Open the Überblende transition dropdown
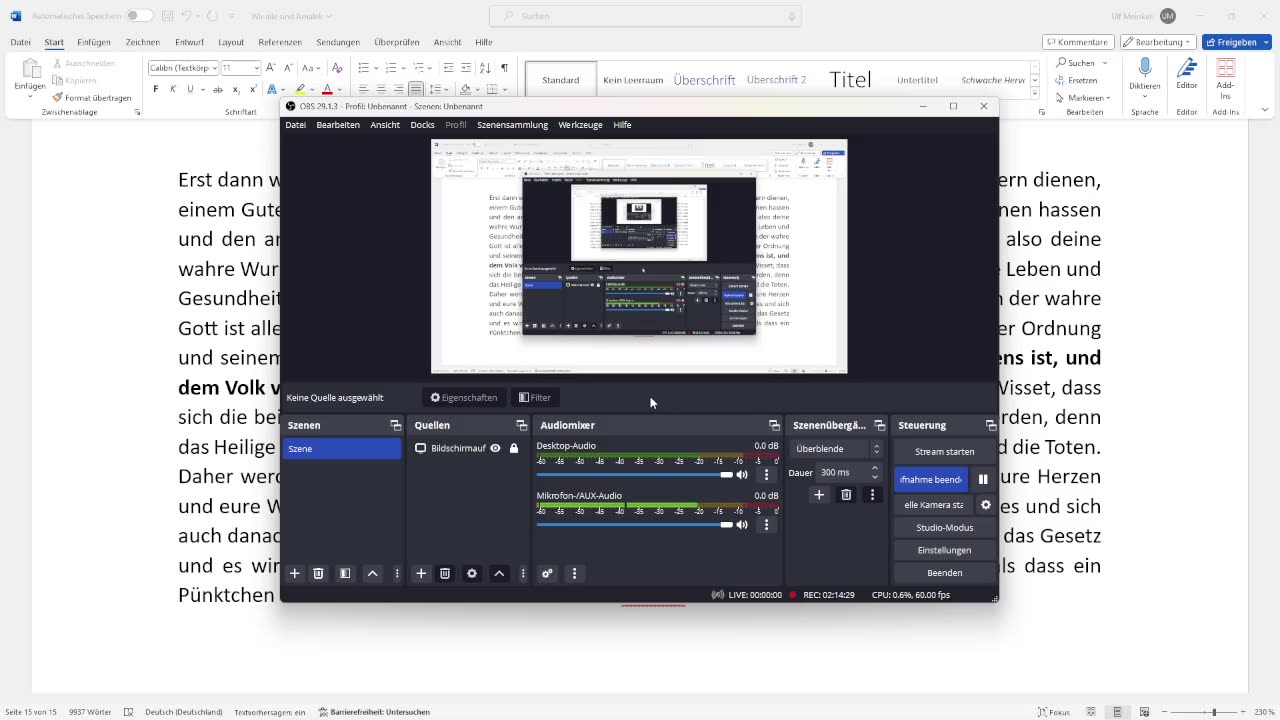This screenshot has width=1280, height=720. point(836,448)
